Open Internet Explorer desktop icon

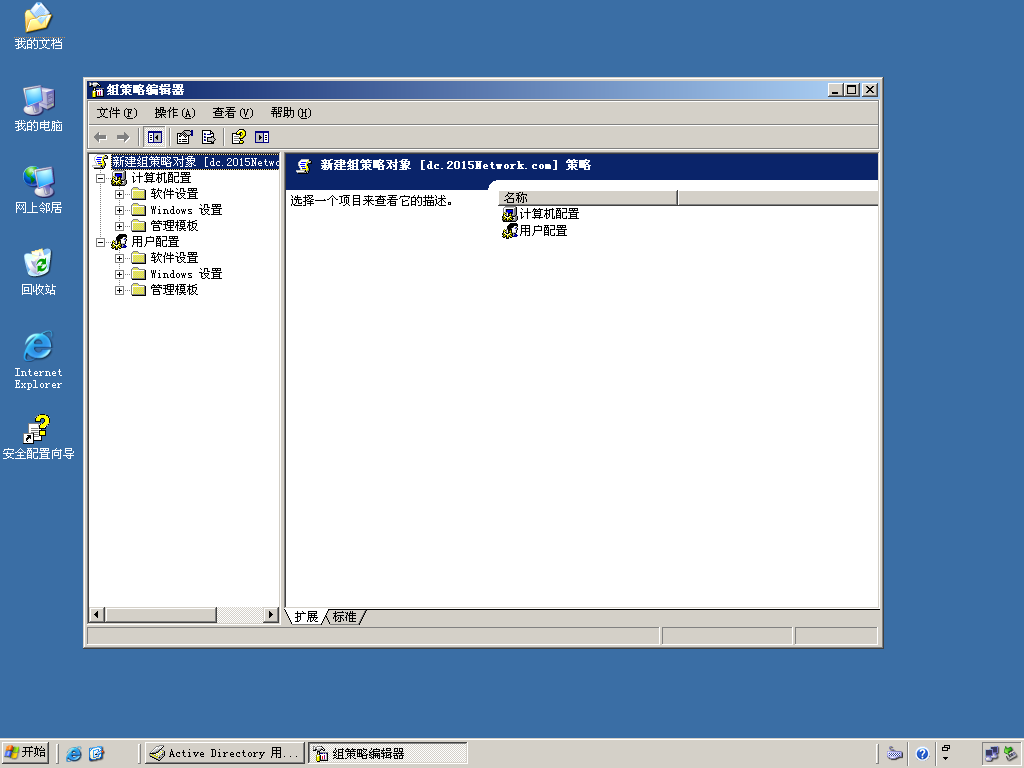[39, 360]
